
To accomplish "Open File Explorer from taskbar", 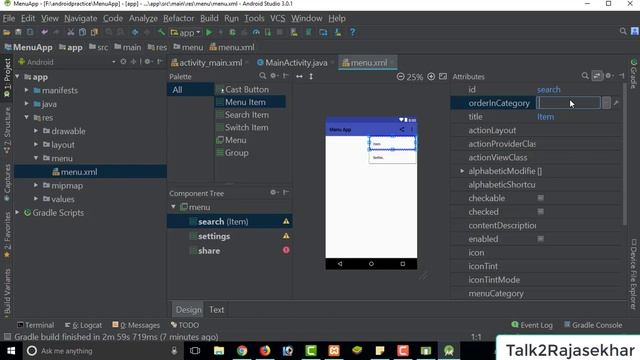I will tap(219, 351).
